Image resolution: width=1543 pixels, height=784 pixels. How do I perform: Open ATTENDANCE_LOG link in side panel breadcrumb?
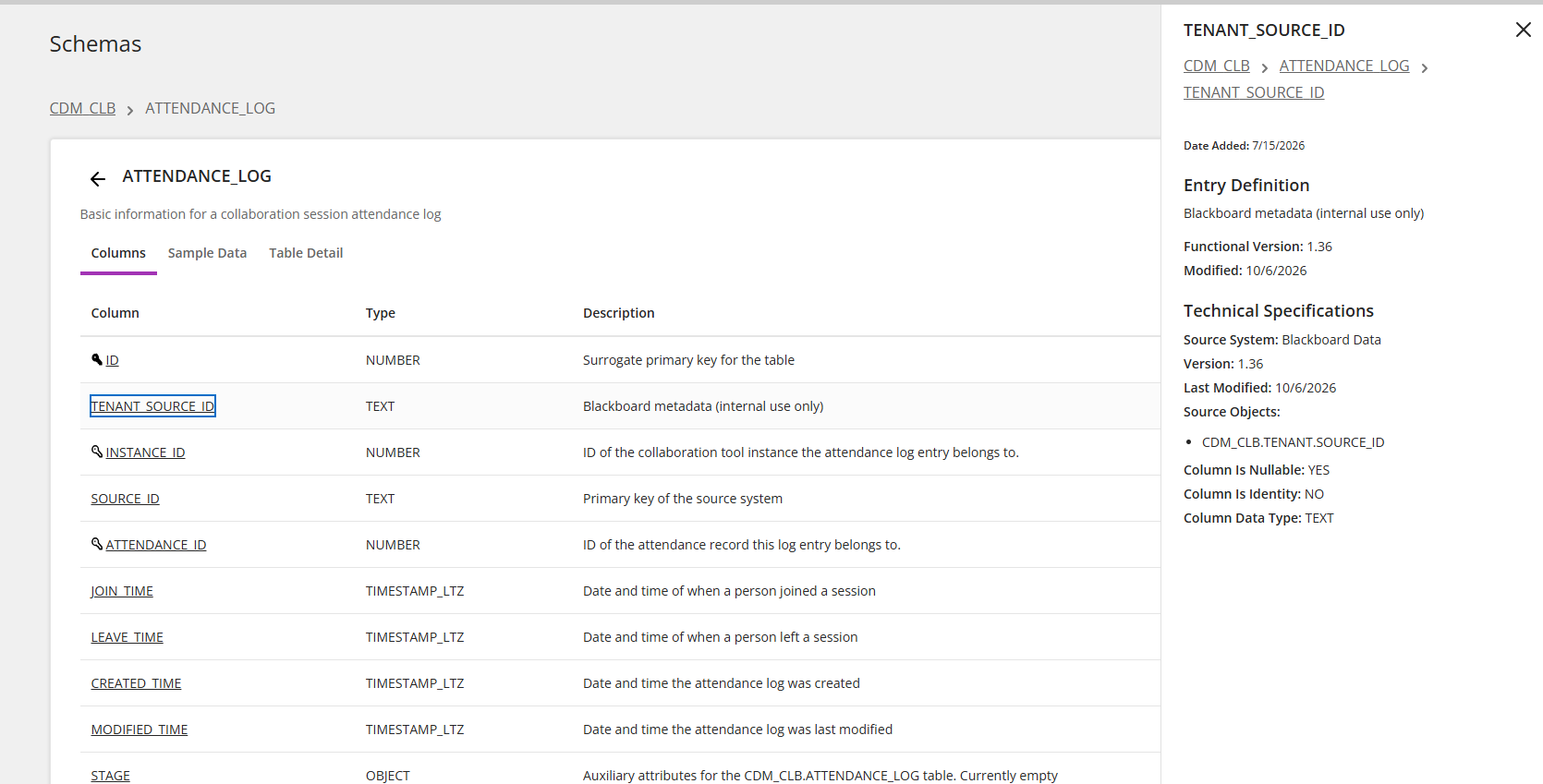tap(1344, 66)
